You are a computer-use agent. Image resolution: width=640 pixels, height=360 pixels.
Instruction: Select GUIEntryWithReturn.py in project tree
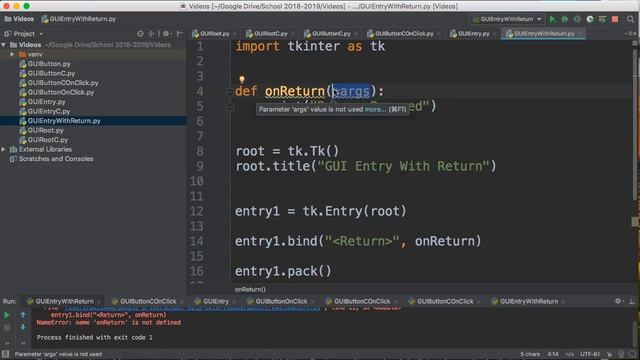(x=64, y=121)
